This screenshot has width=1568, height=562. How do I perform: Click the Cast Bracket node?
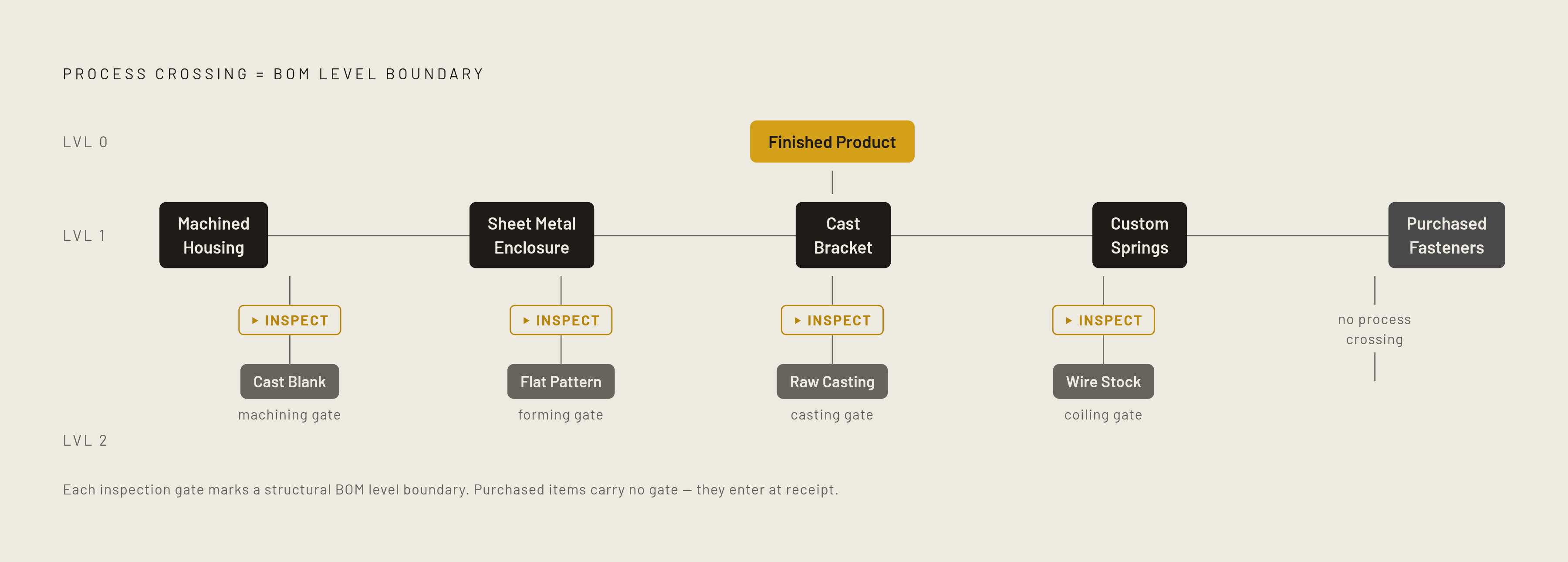tap(843, 235)
